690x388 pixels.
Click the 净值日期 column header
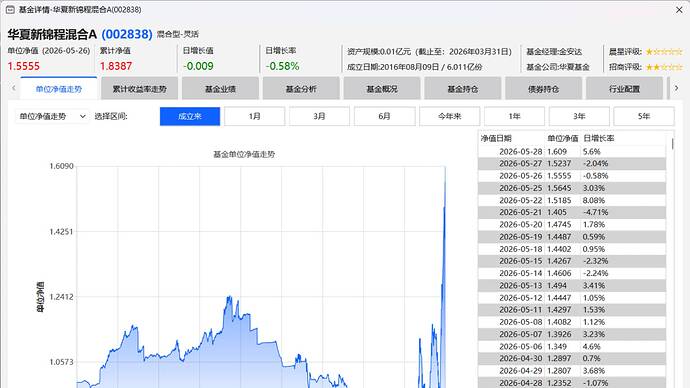pyautogui.click(x=496, y=138)
